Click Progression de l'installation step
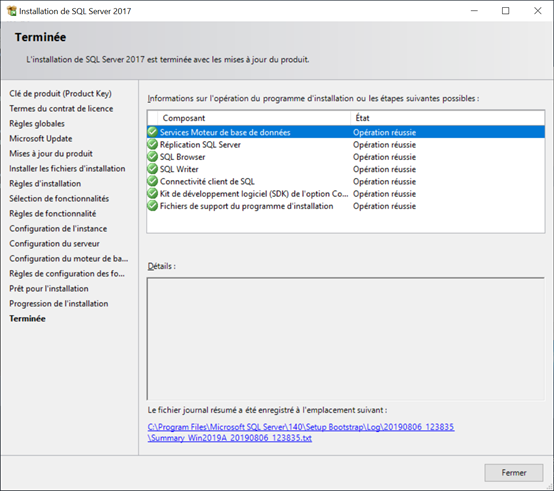554x491 pixels. (59, 304)
